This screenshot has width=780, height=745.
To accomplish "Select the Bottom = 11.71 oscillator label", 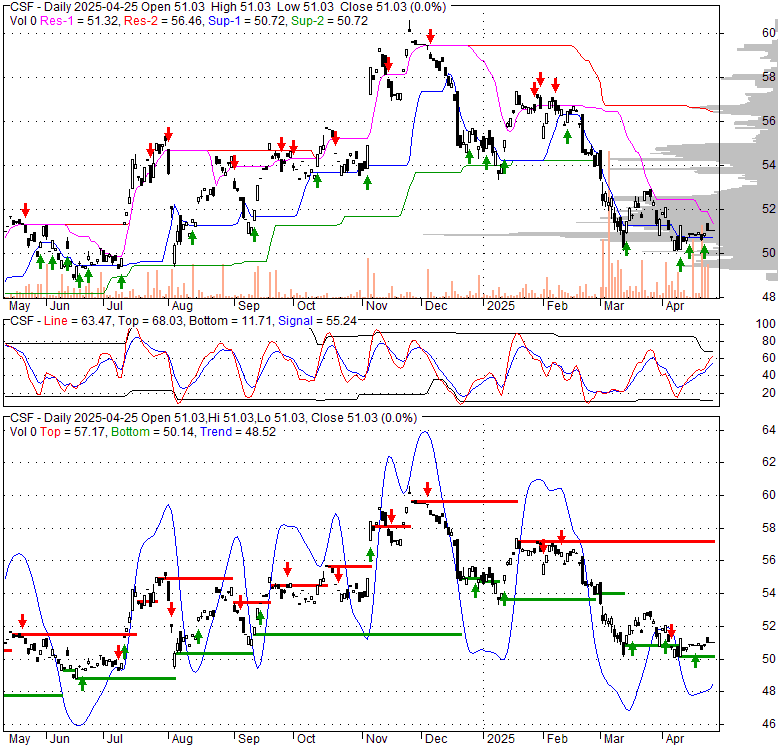I will pos(231,321).
